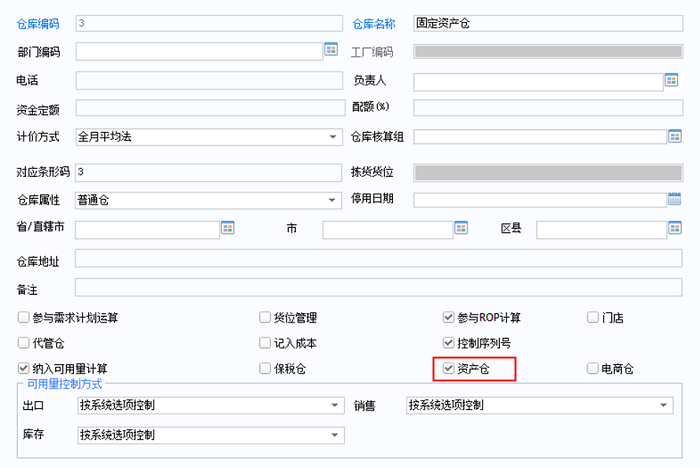Click the 仓库名称 input field

tap(548, 23)
